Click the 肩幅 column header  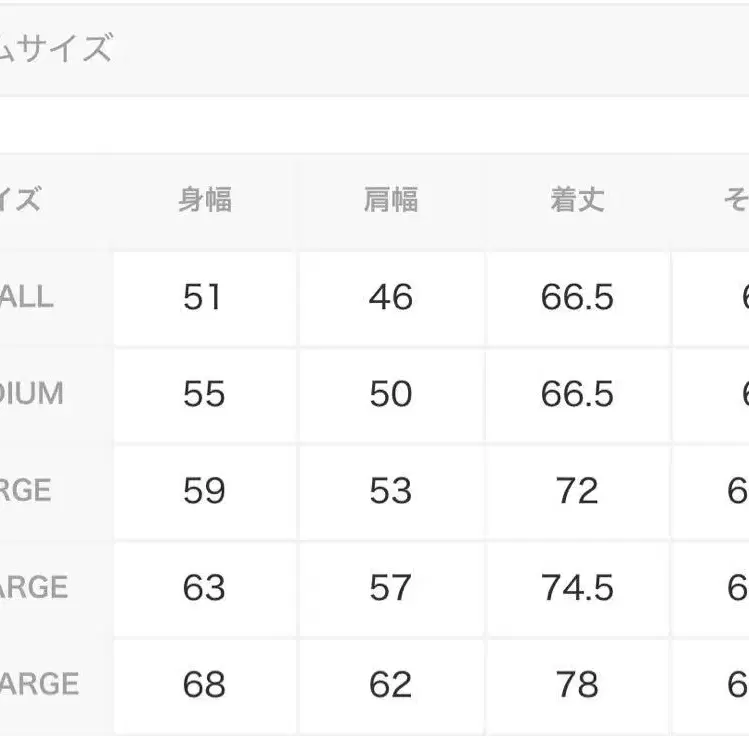[390, 201]
